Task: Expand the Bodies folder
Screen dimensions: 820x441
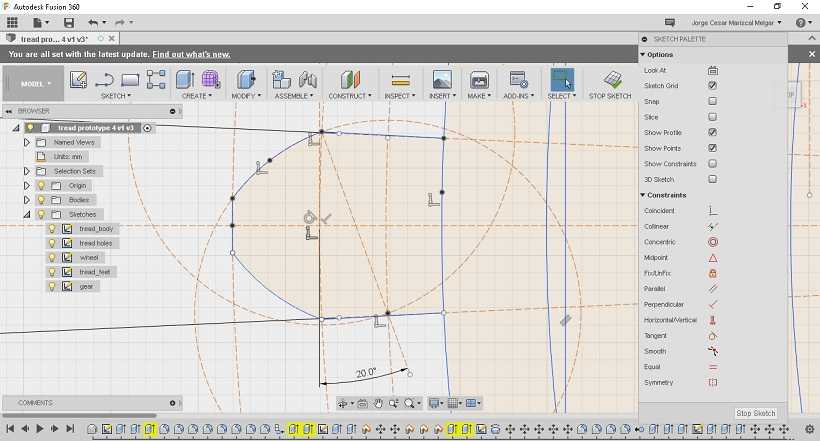Action: point(27,200)
